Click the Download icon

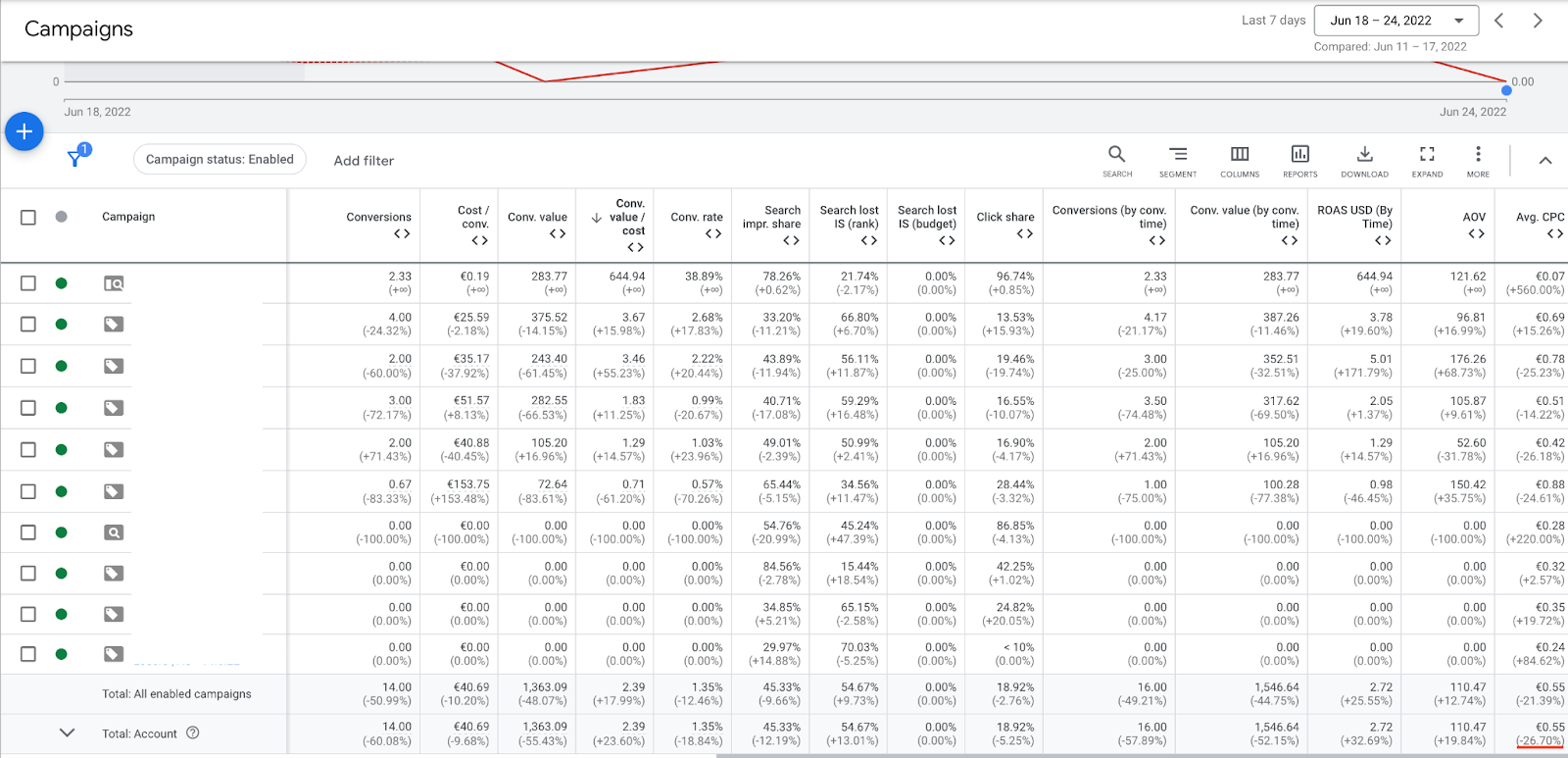click(1364, 161)
